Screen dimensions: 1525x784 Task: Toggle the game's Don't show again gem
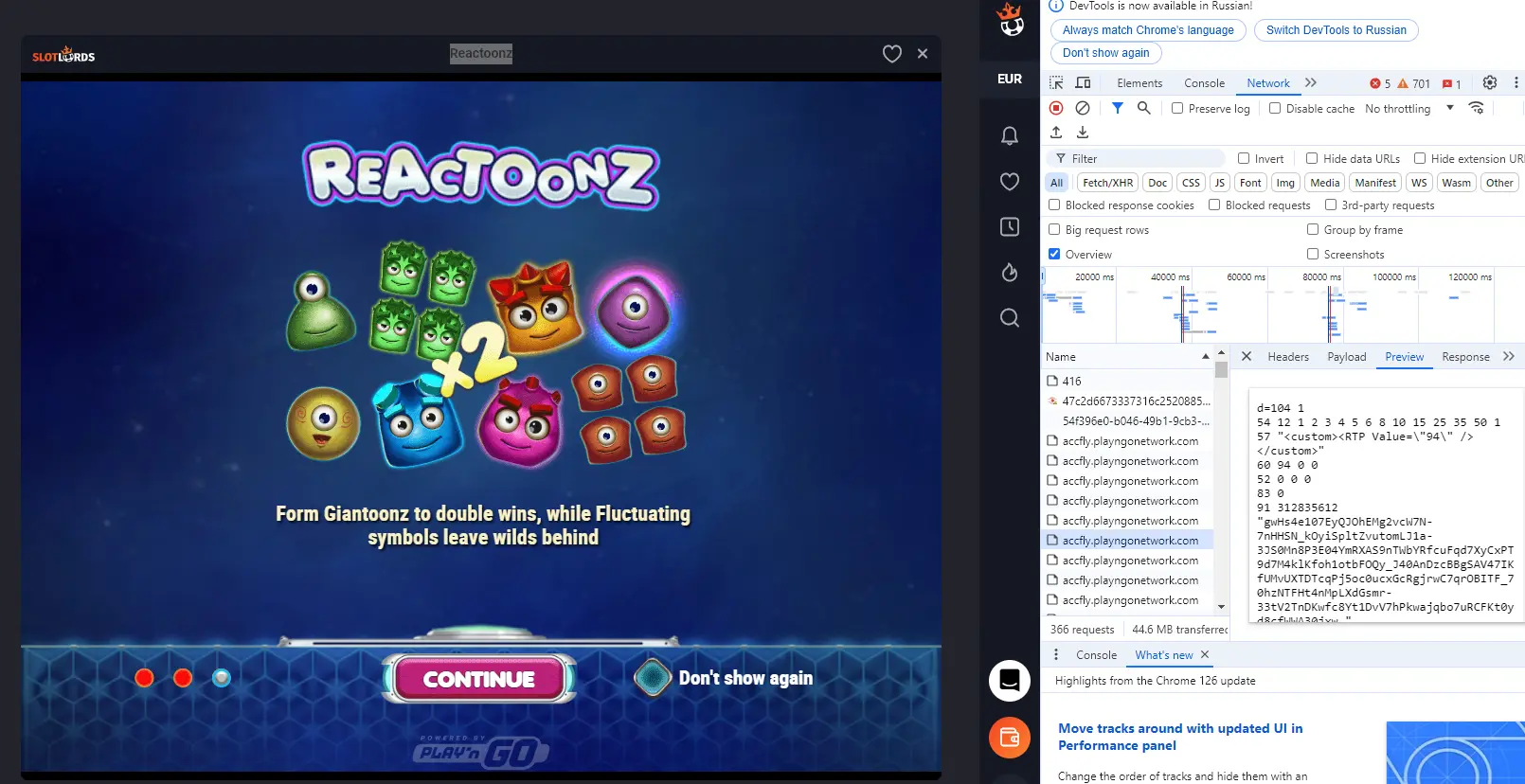[x=652, y=678]
